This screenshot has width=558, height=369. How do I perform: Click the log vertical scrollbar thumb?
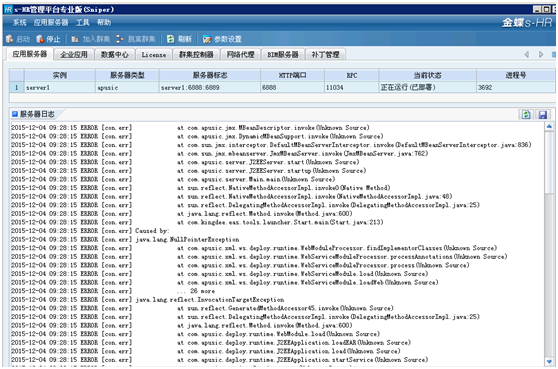[549, 162]
